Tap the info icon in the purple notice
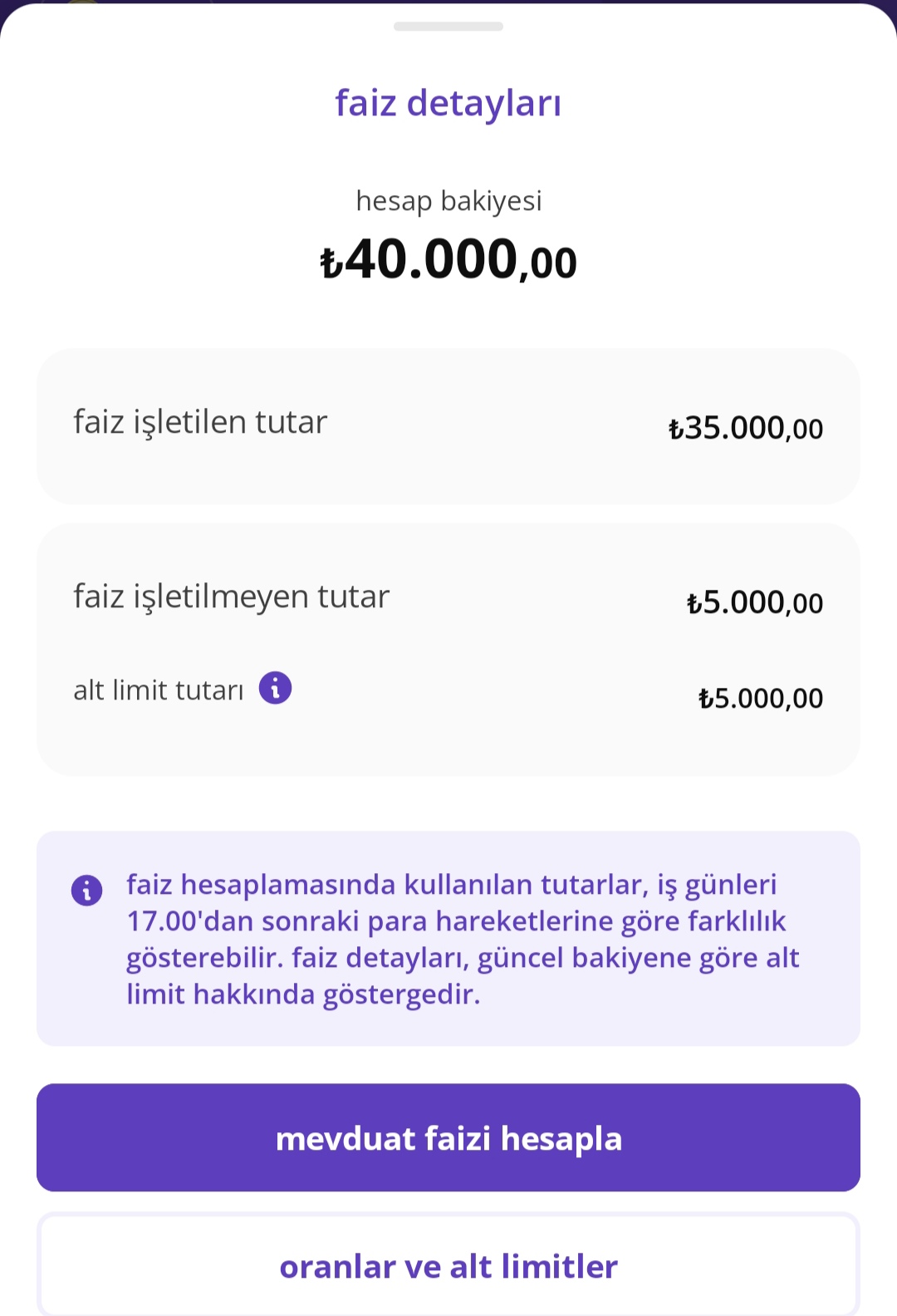This screenshot has width=897, height=1316. 87,890
